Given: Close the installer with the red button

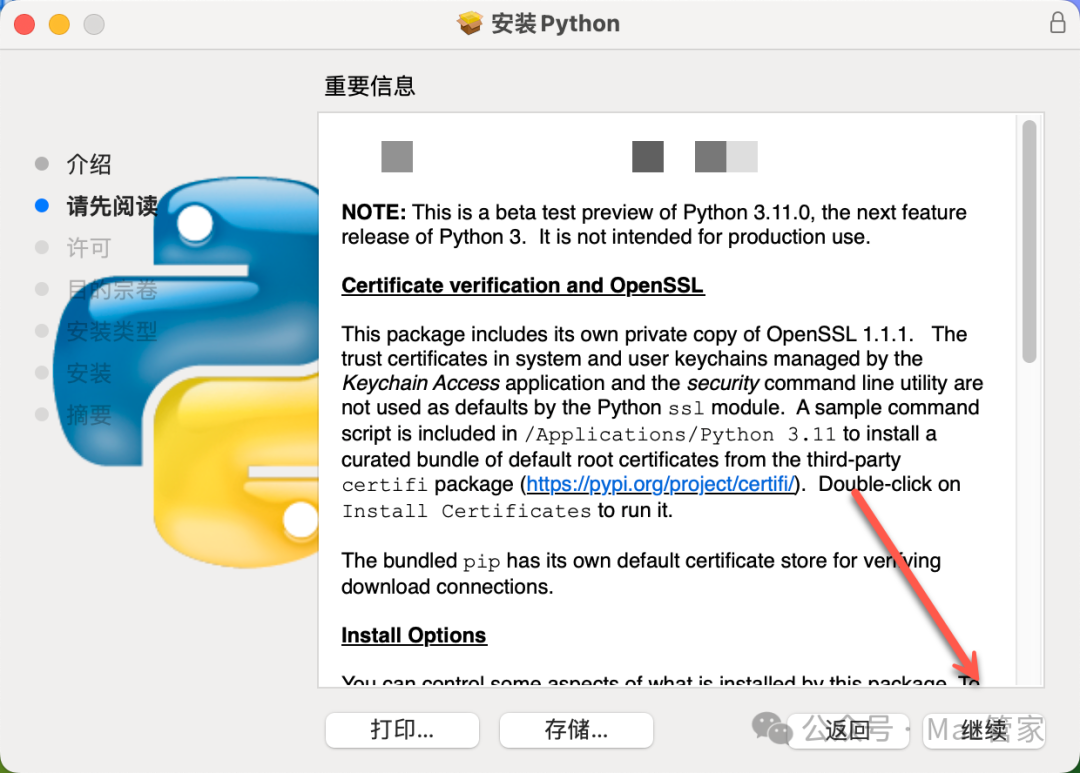Looking at the screenshot, I should [x=25, y=24].
